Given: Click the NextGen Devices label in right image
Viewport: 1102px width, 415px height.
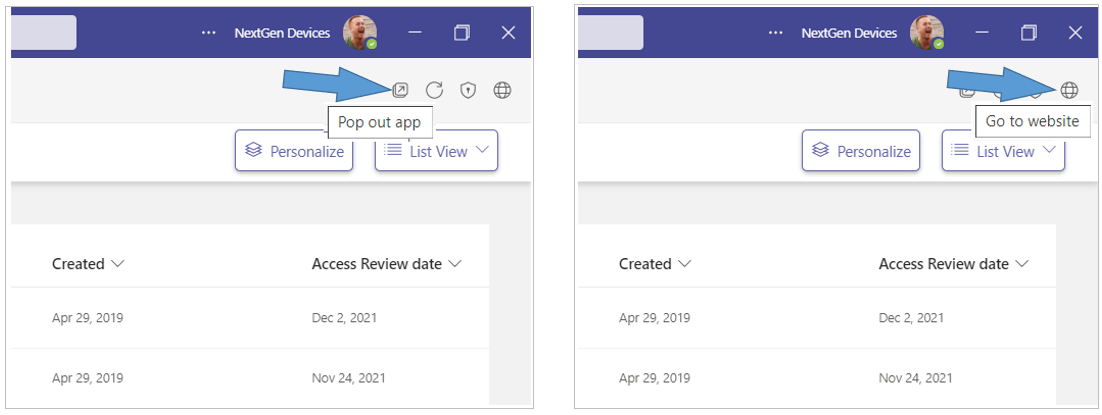Looking at the screenshot, I should tap(849, 33).
